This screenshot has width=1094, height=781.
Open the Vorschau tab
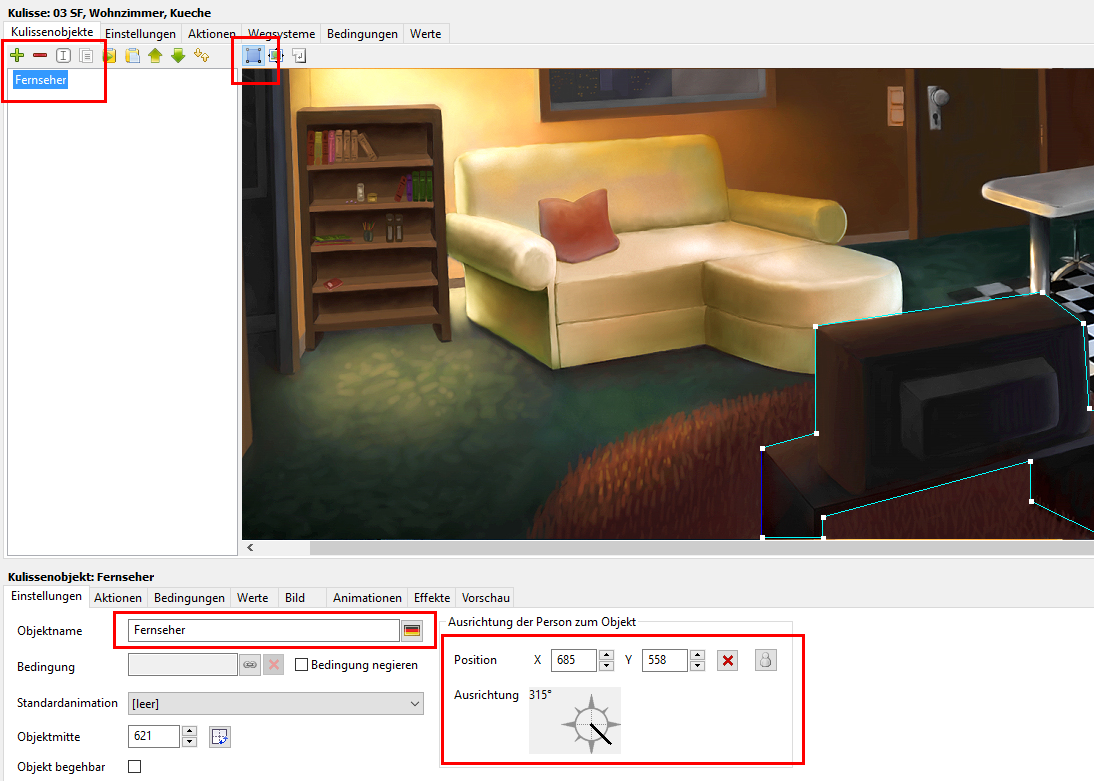click(x=486, y=597)
